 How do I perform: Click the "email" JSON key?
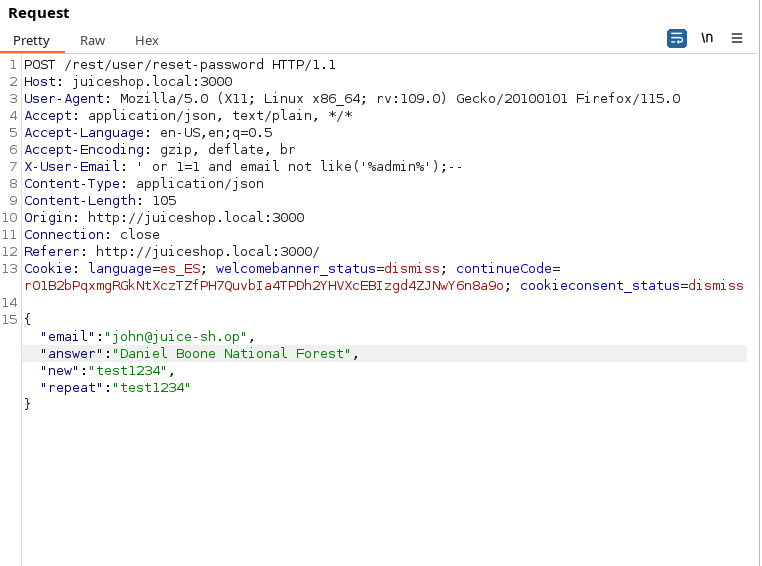click(x=68, y=337)
